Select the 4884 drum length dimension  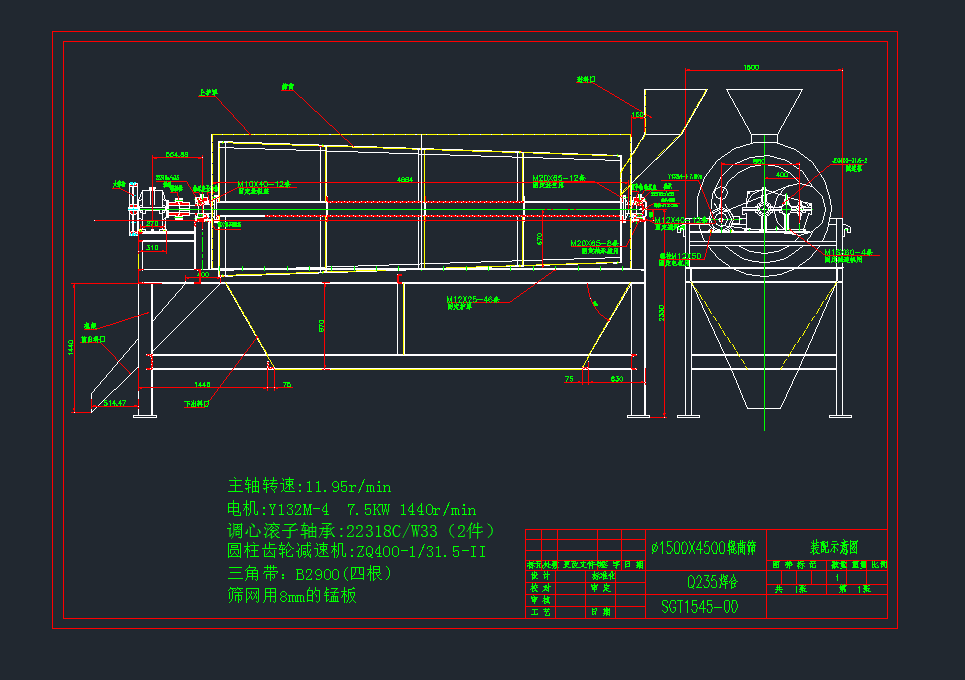[405, 180]
